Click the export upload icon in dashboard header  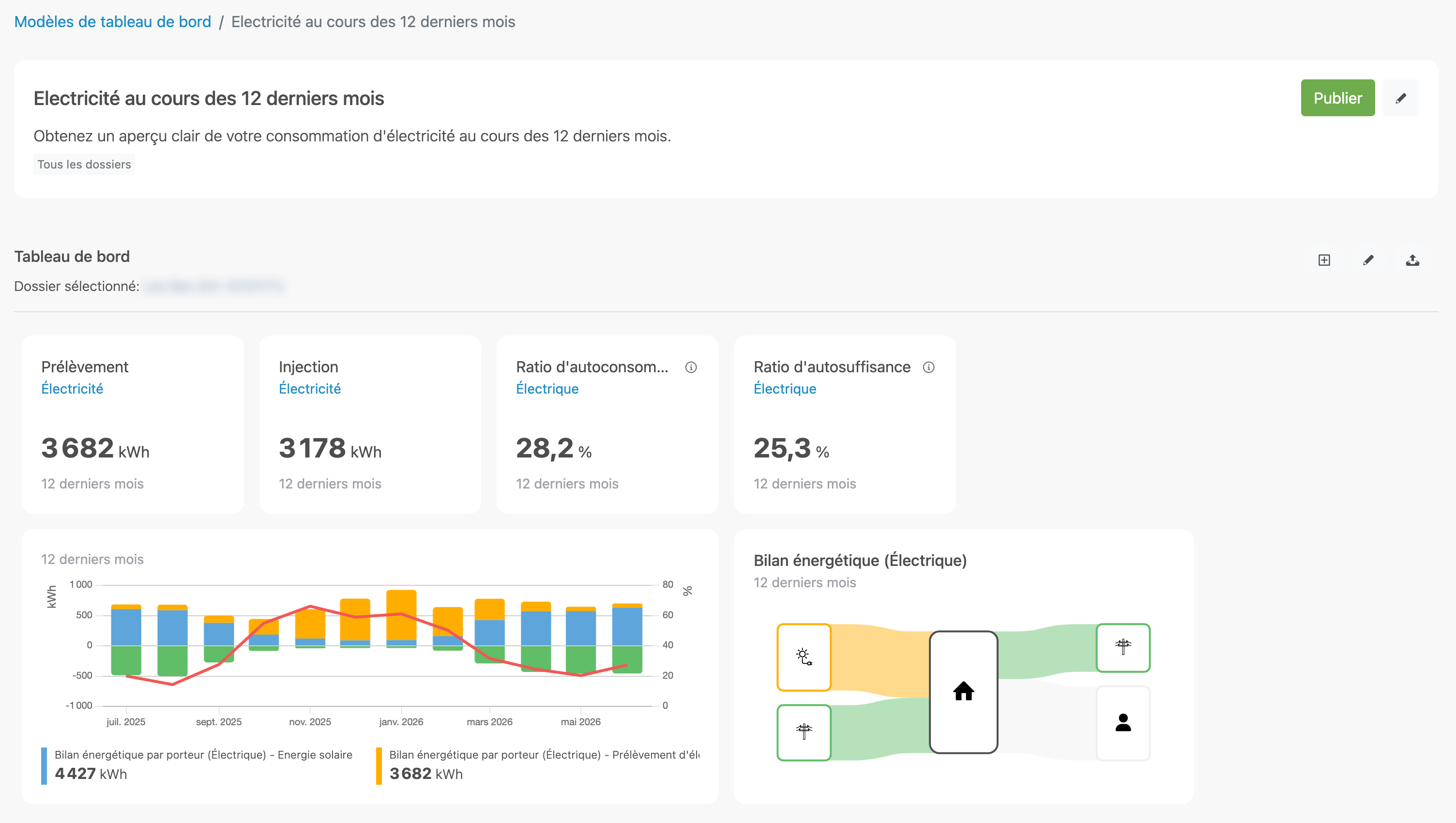pyautogui.click(x=1412, y=260)
